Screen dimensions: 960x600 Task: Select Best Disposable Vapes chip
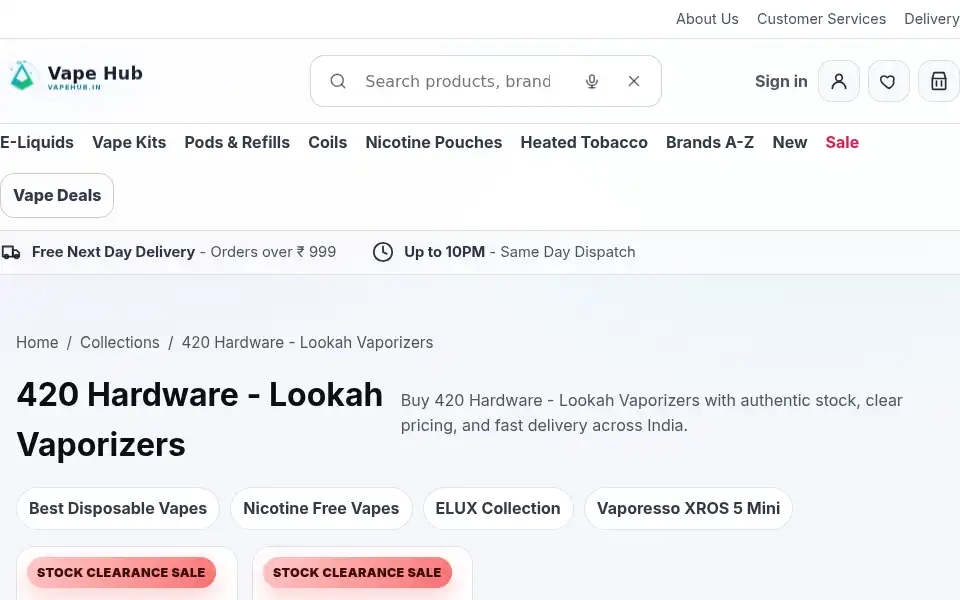pos(118,508)
